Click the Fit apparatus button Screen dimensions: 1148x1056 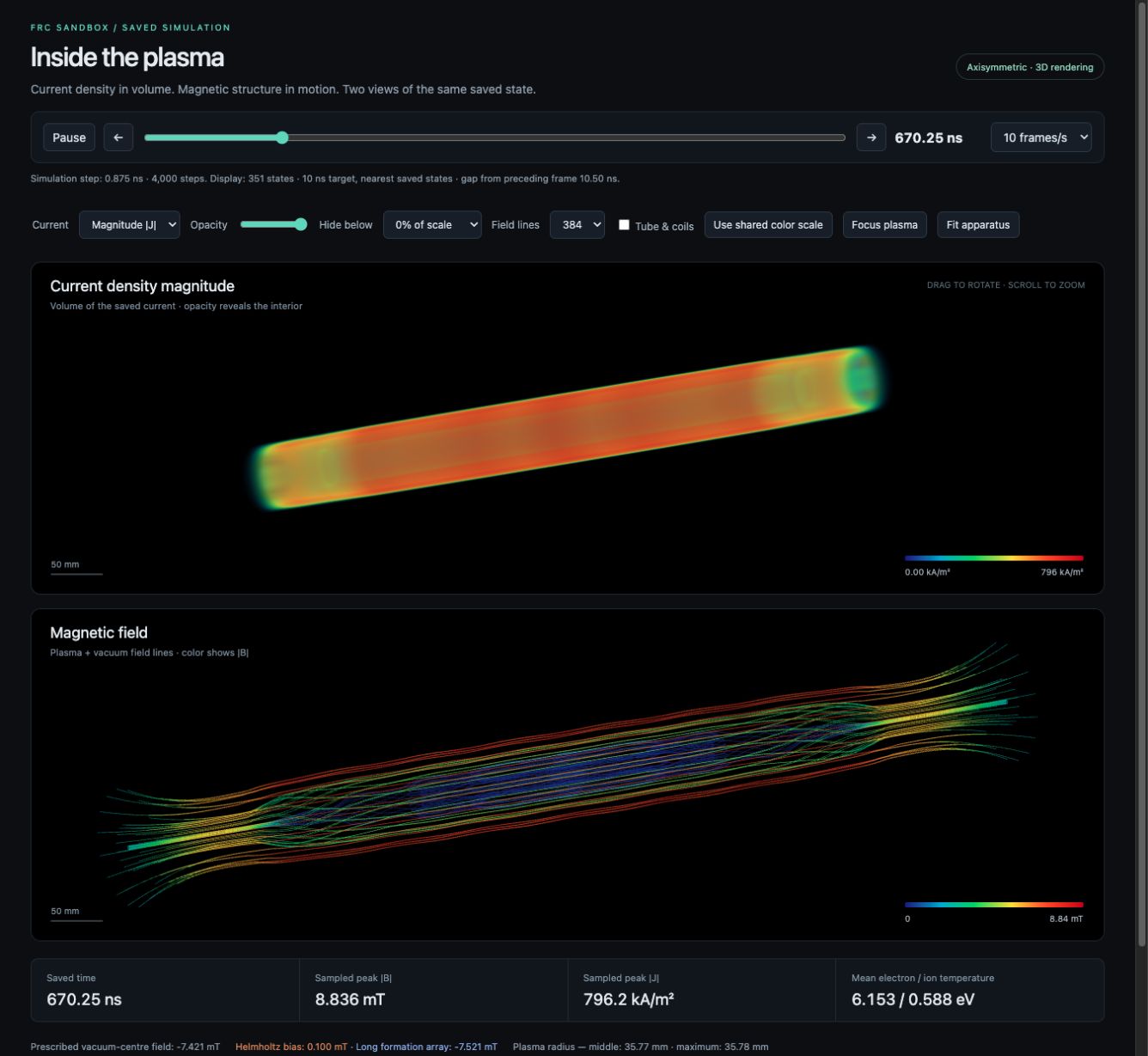[978, 225]
